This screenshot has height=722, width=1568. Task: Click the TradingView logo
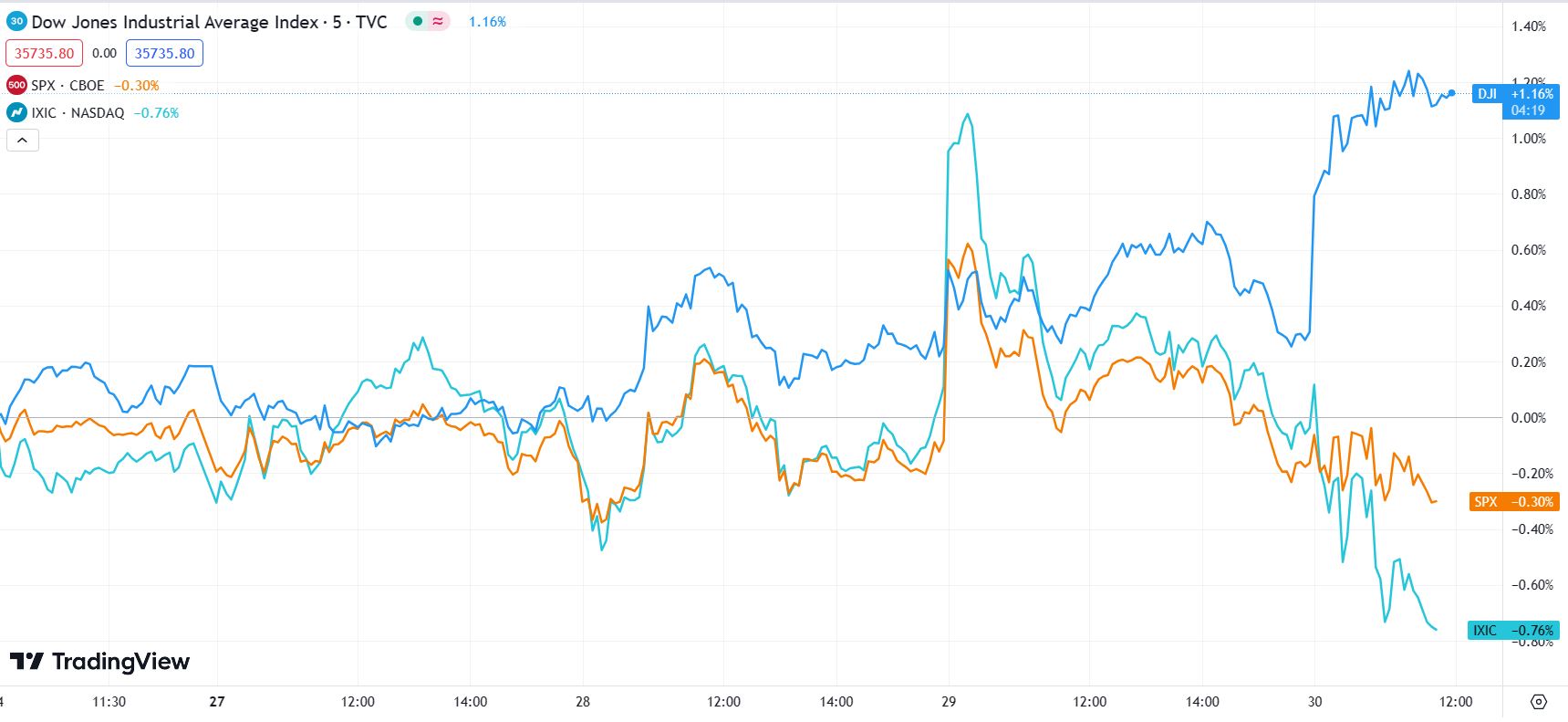[x=100, y=661]
